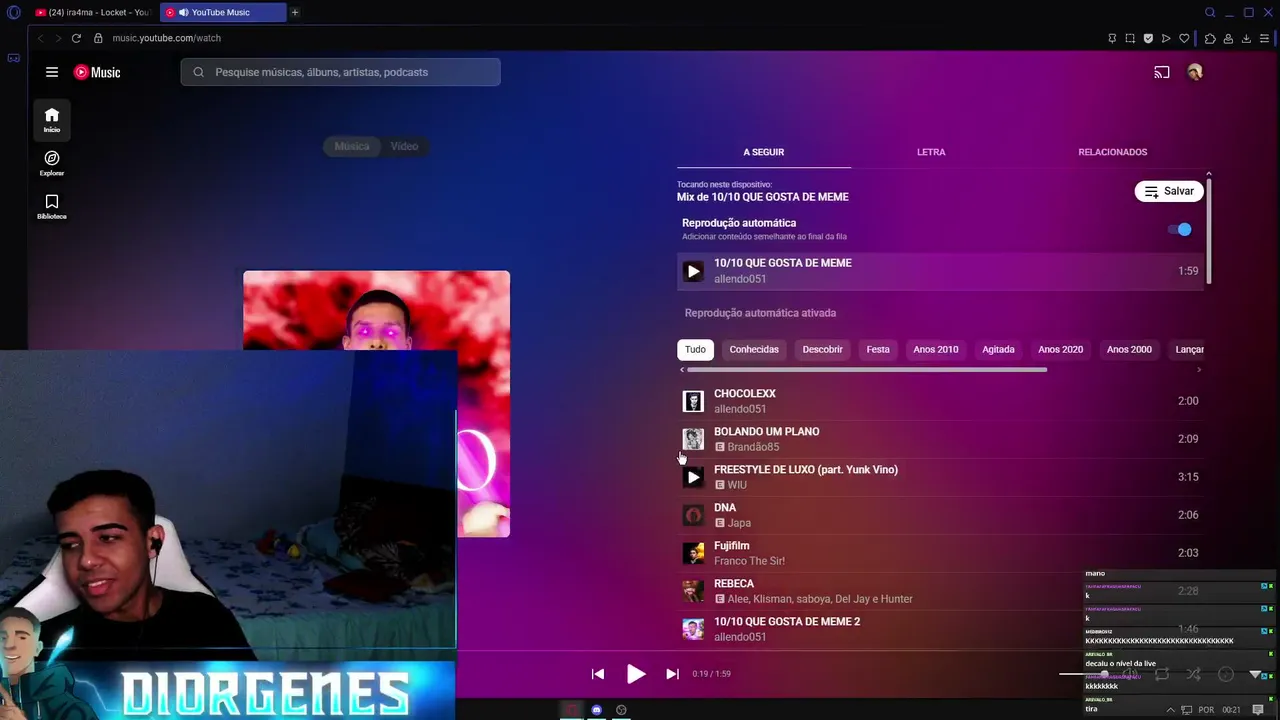Open the Biblioteca sidebar item
This screenshot has width=1280, height=720.
[x=52, y=207]
